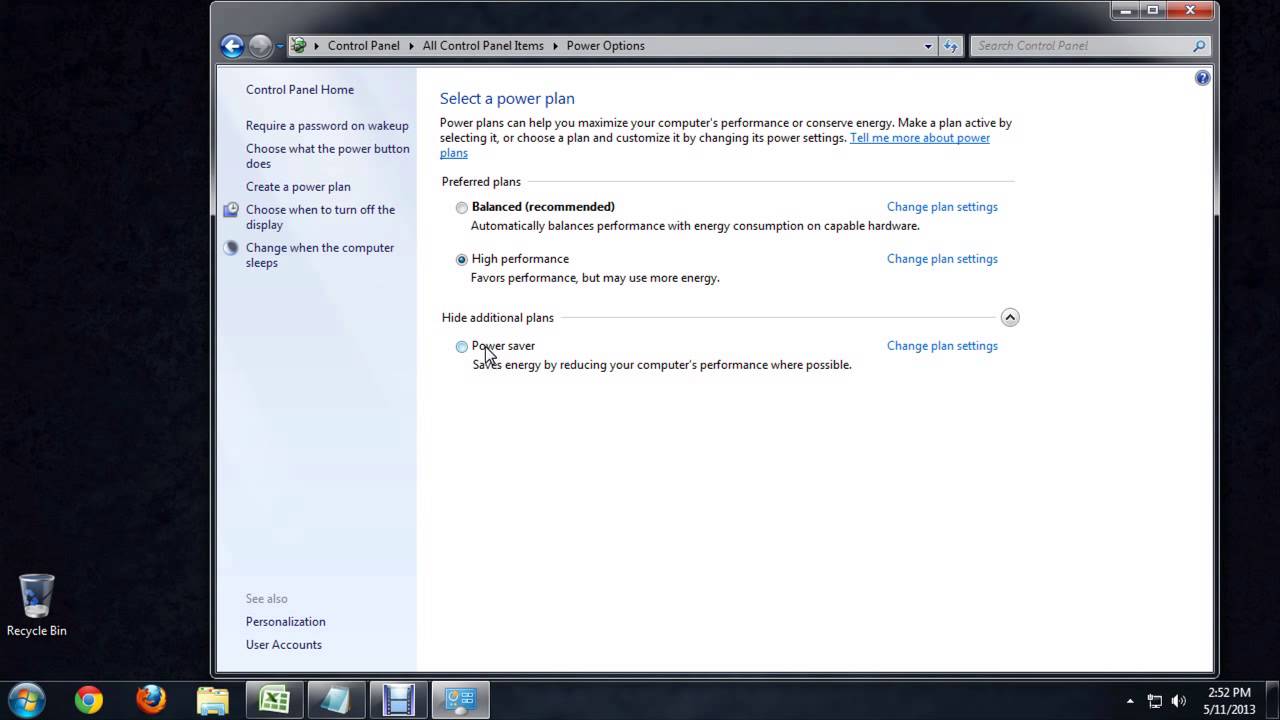This screenshot has width=1280, height=720.
Task: Select the High performance plan
Action: [461, 260]
